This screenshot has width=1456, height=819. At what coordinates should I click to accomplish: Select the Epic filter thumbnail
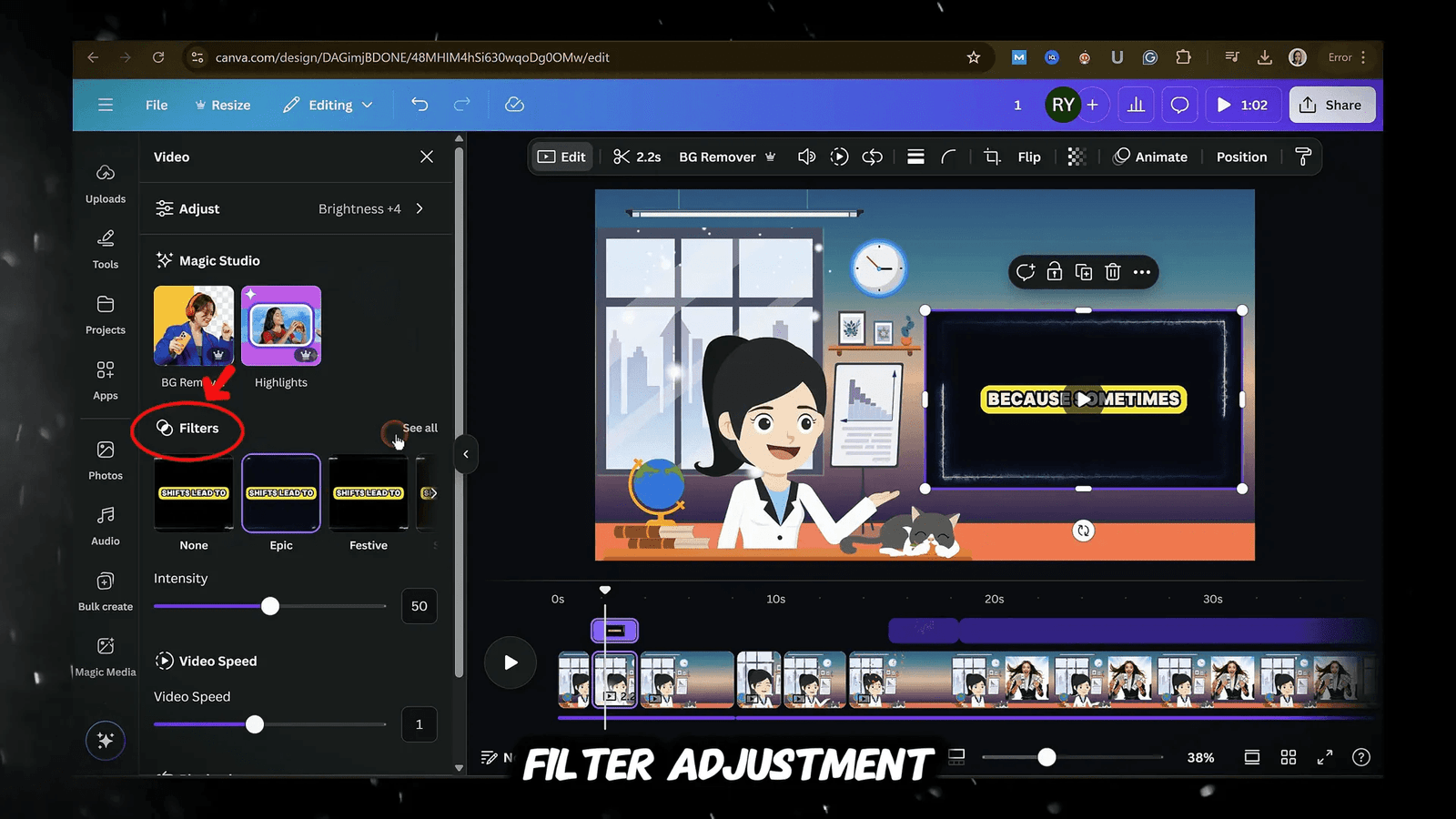[x=280, y=492]
